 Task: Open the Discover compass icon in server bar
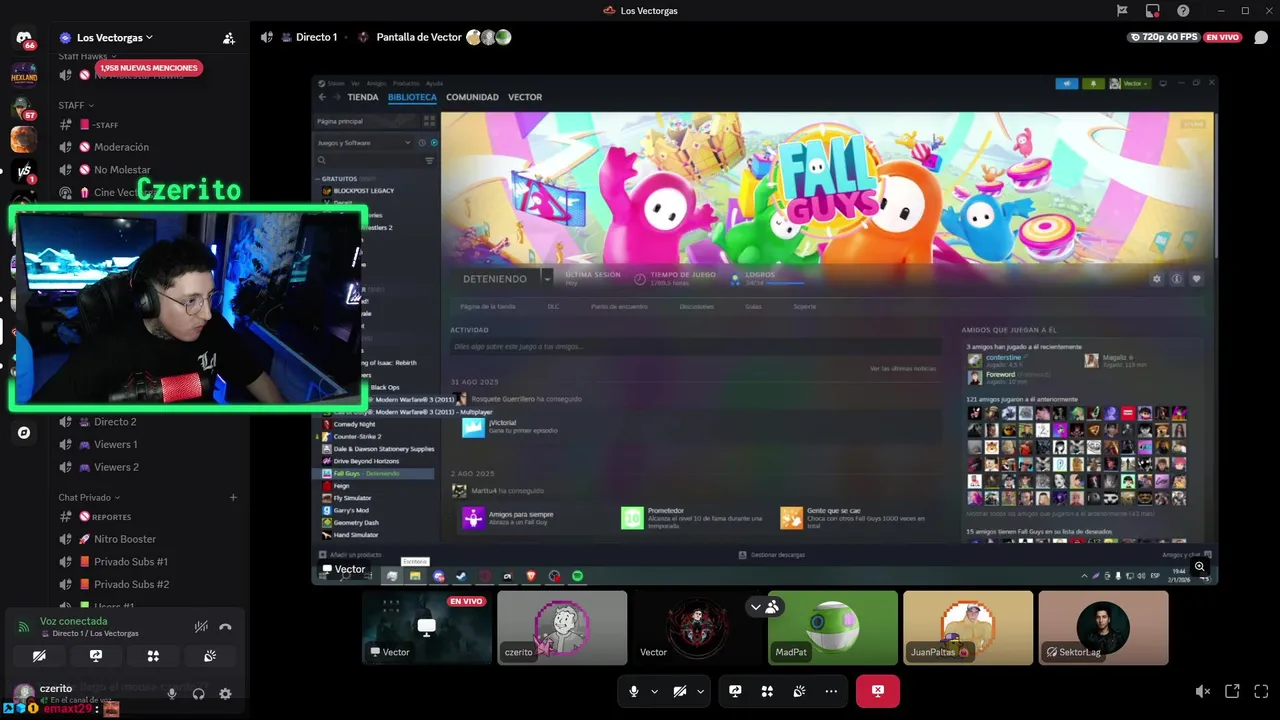(24, 433)
